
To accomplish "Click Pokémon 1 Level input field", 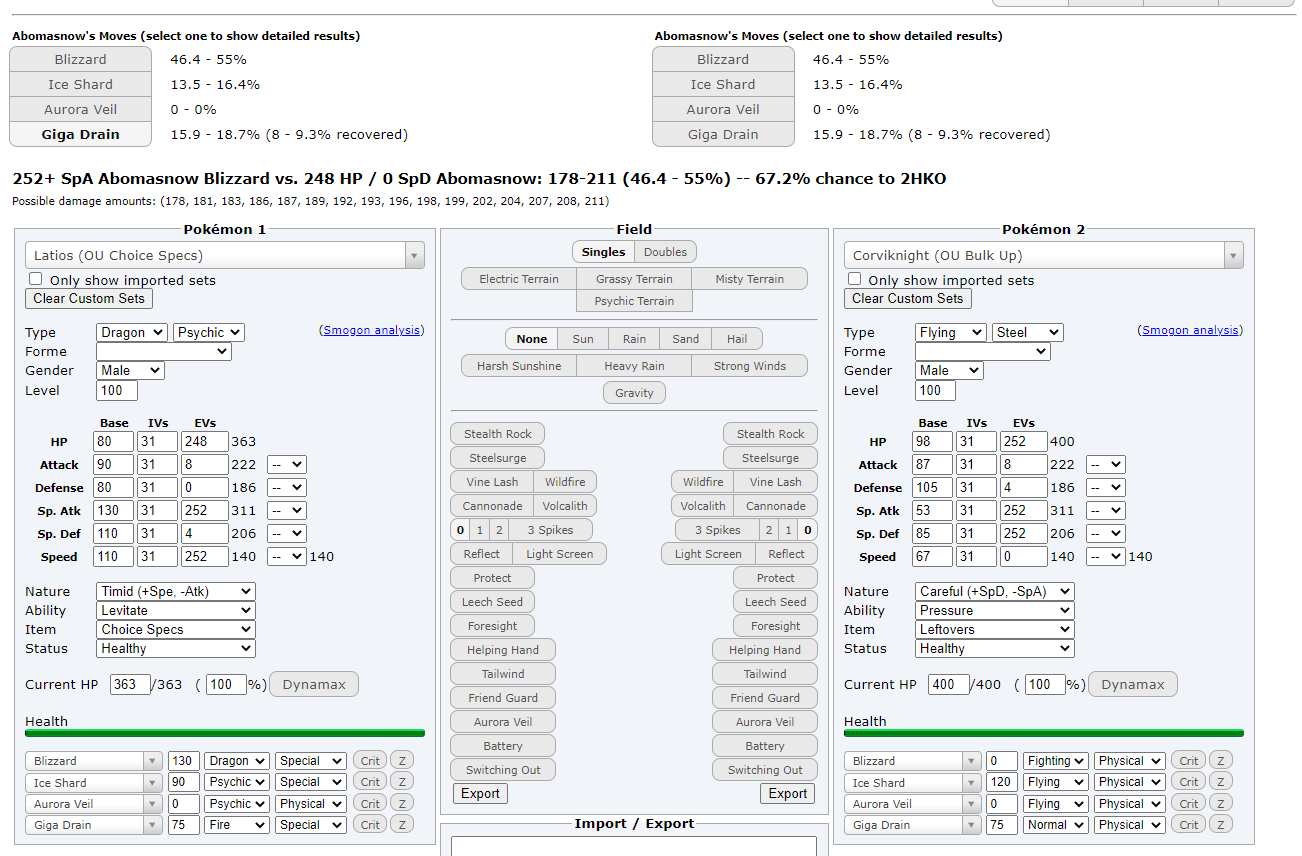I will [117, 390].
